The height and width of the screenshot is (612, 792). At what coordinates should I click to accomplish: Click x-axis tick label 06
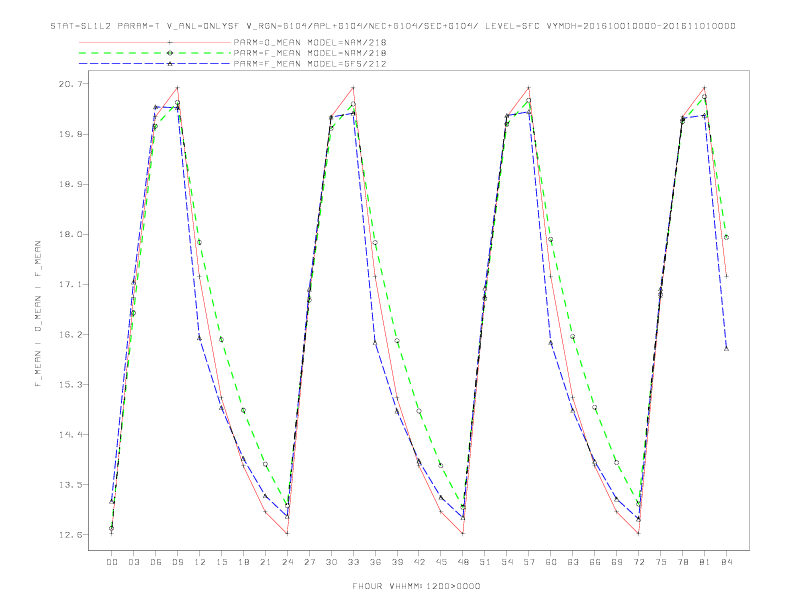(x=156, y=562)
